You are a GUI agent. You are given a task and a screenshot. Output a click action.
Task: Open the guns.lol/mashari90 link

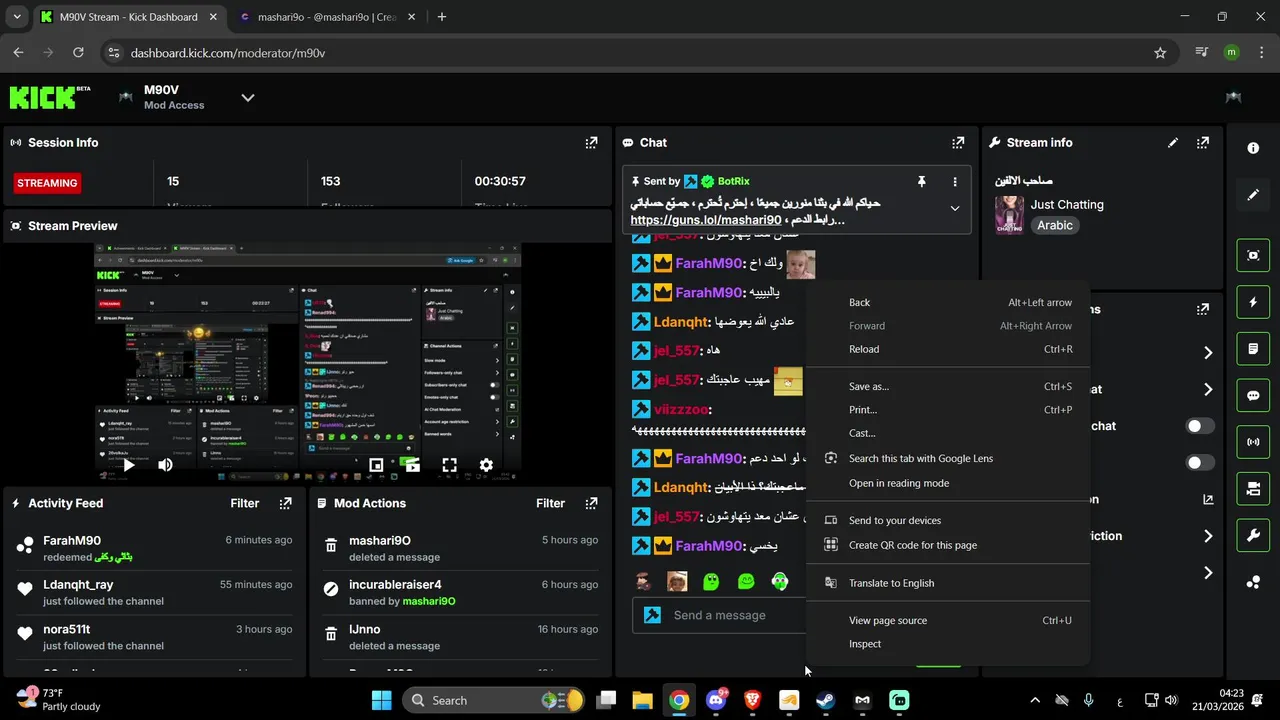tap(706, 220)
